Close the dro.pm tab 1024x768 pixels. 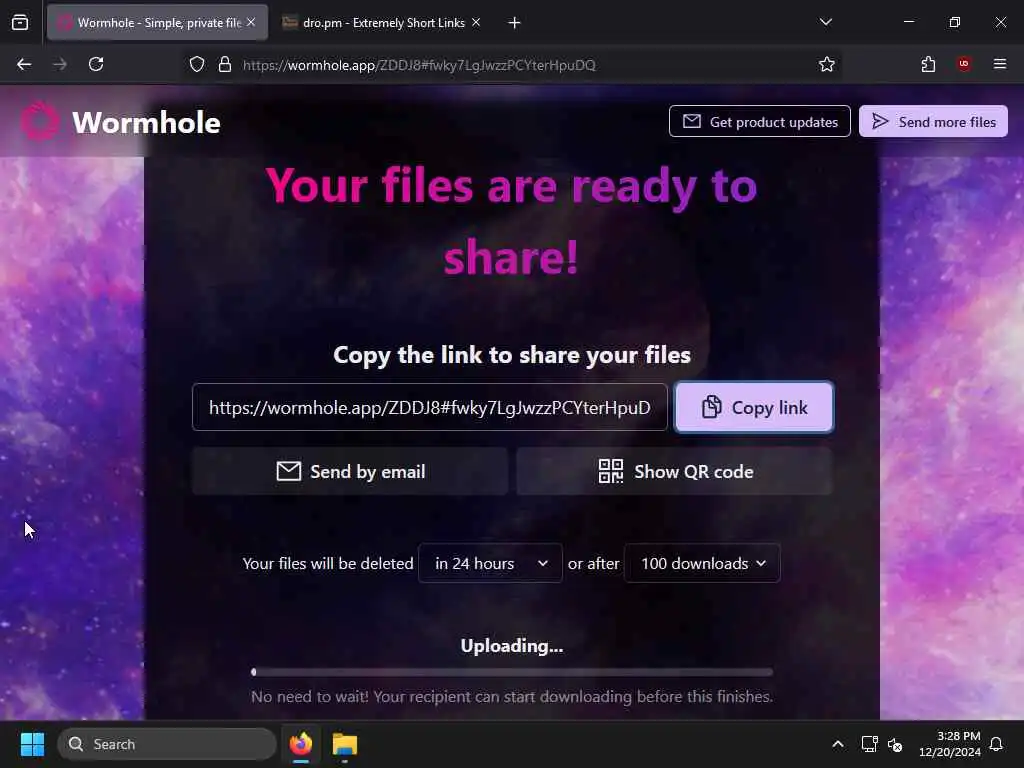pyautogui.click(x=476, y=22)
